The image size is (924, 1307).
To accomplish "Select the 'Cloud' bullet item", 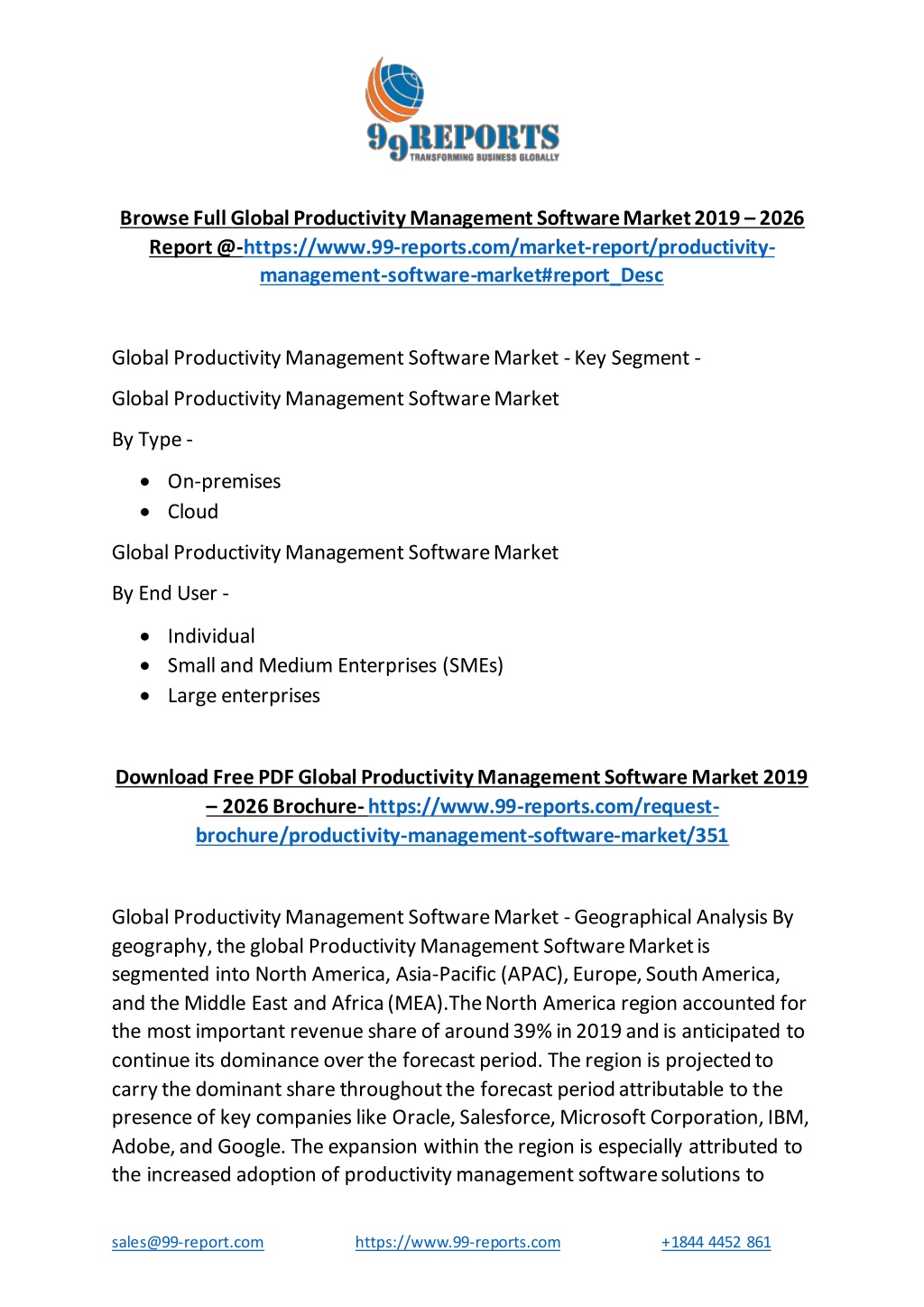I will tap(193, 512).
